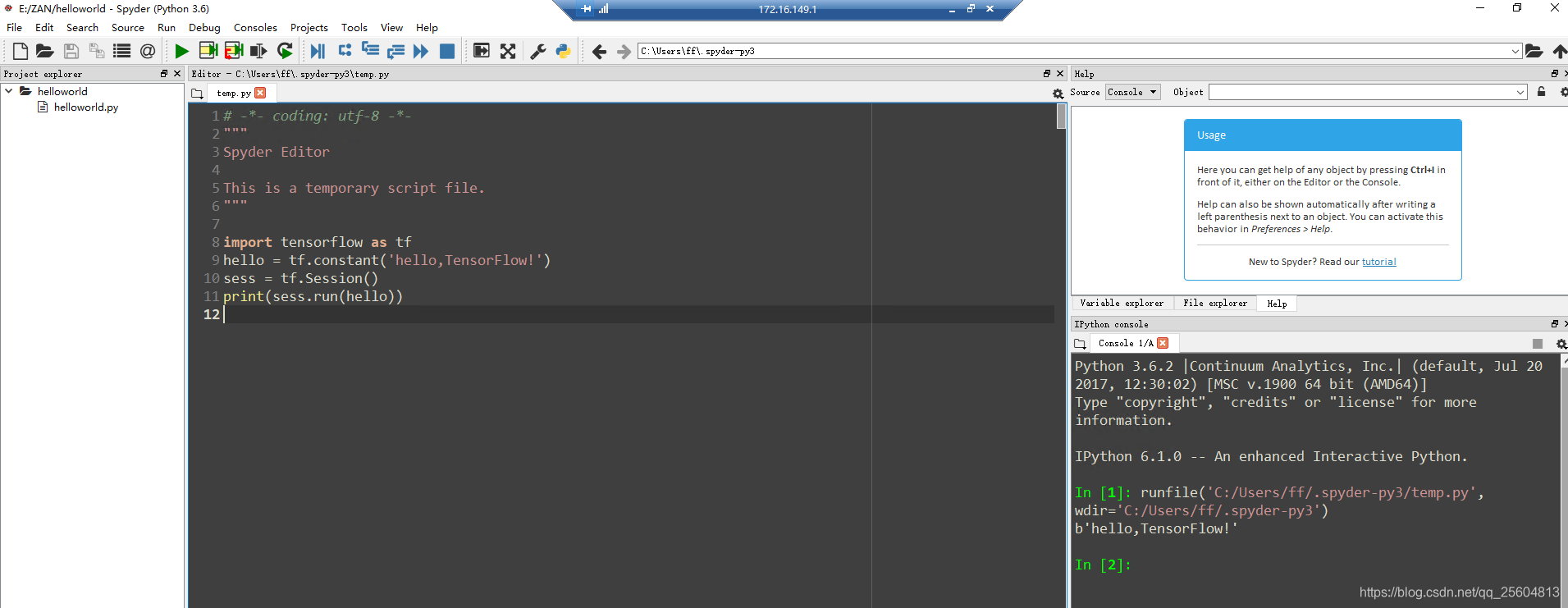This screenshot has height=608, width=1568.
Task: Close the temp.py editor tab
Action: tap(260, 93)
